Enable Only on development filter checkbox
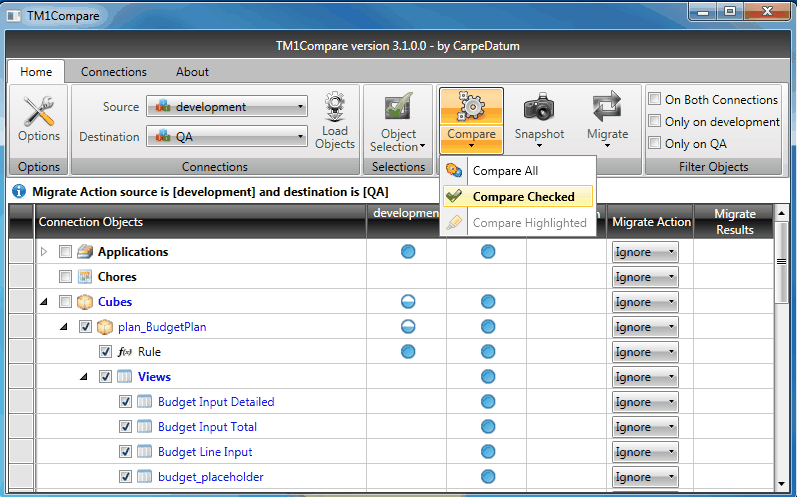This screenshot has height=497, width=797. click(655, 121)
